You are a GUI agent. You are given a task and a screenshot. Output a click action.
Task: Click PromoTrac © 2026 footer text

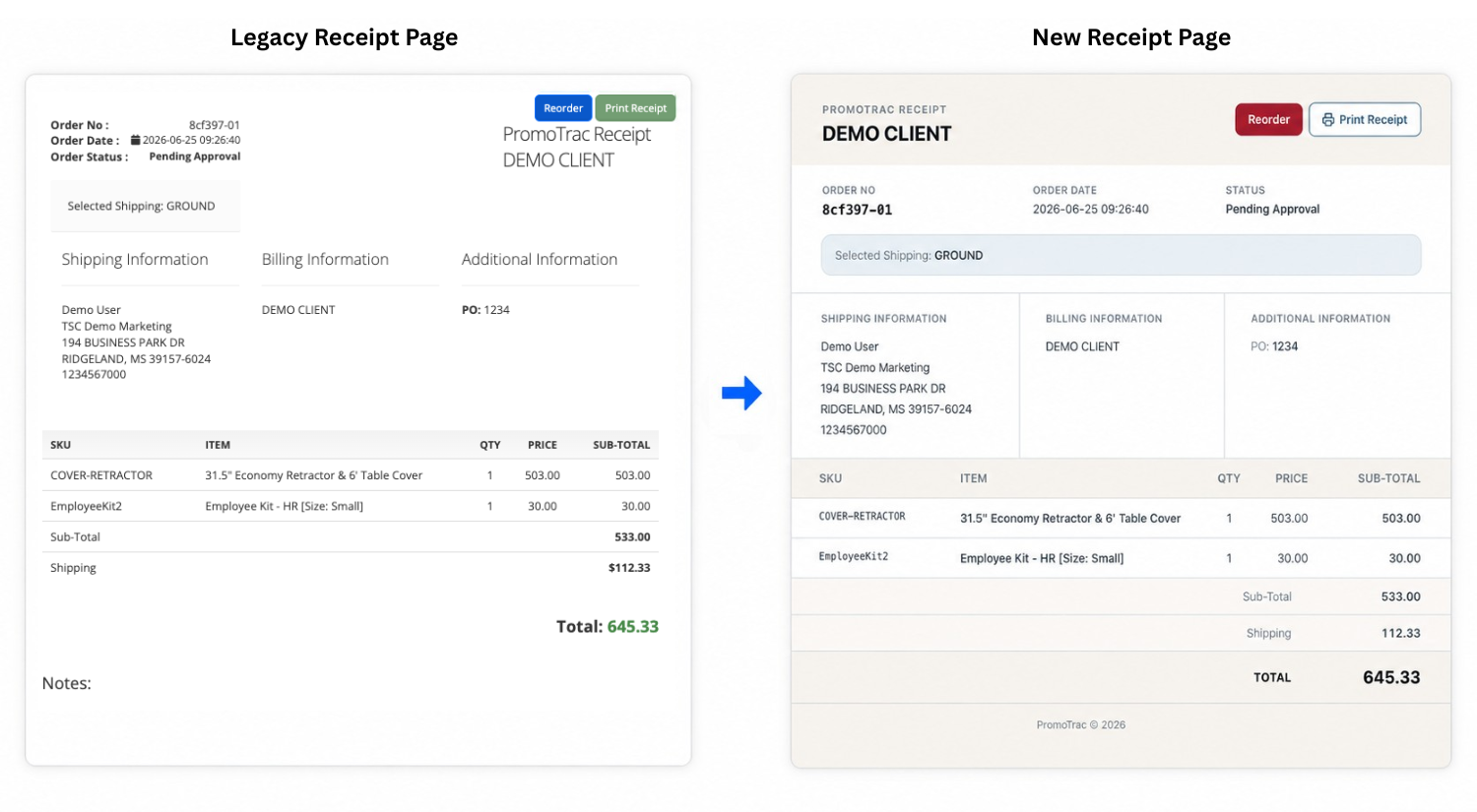[x=1080, y=724]
